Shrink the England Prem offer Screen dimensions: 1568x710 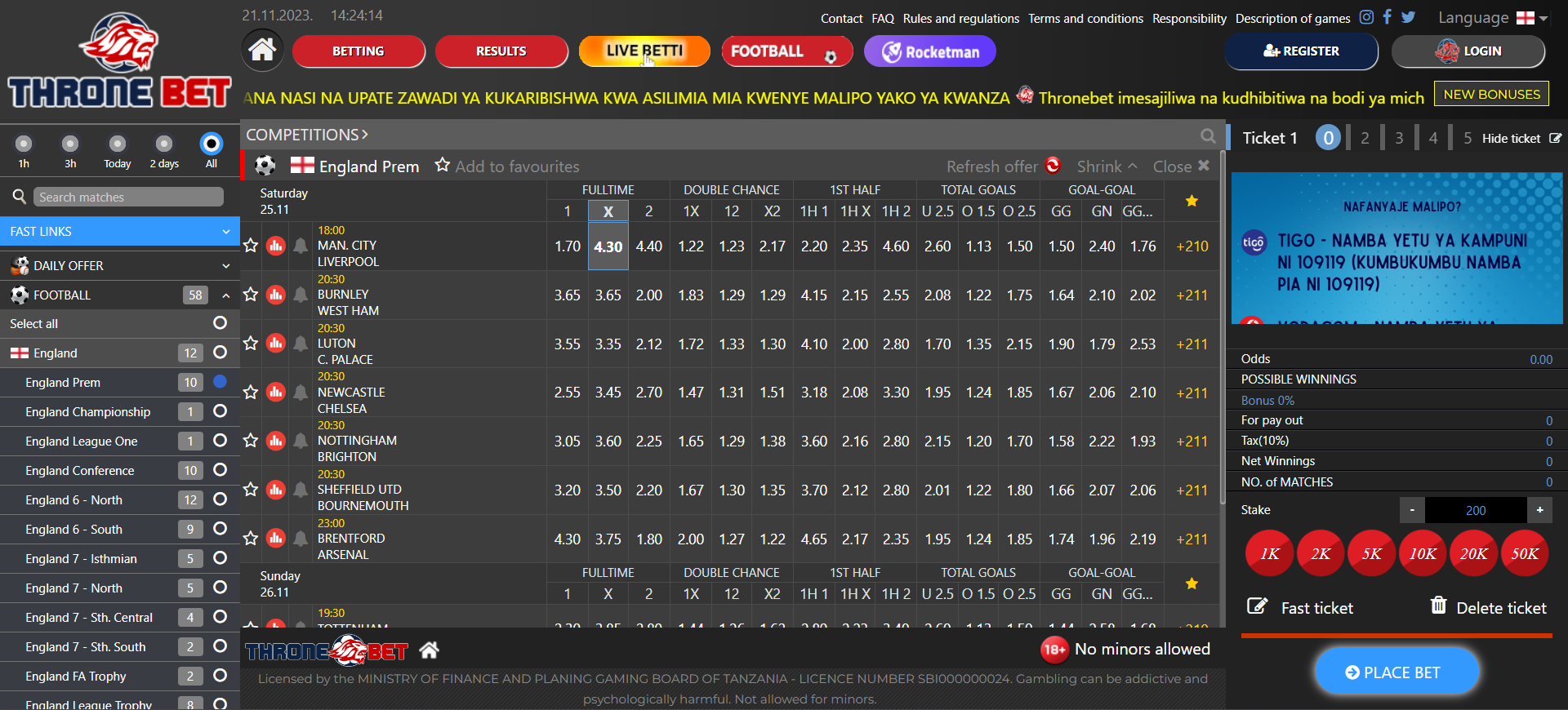coord(1107,166)
